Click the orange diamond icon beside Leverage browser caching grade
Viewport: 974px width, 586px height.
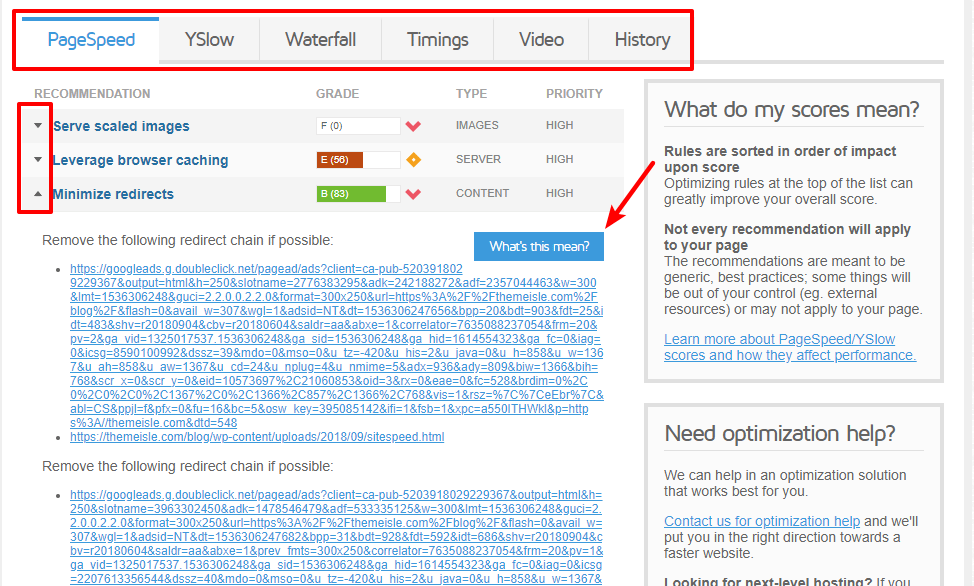413,160
